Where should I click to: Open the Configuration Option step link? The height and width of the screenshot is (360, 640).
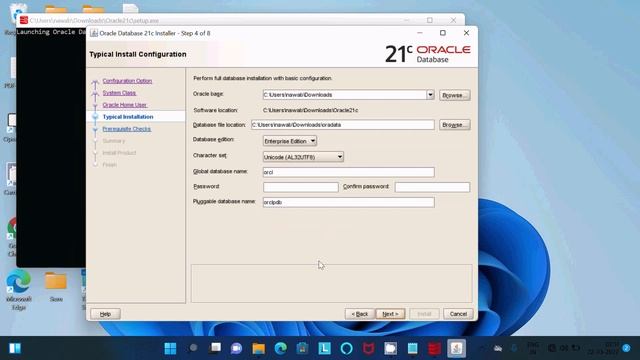(127, 81)
